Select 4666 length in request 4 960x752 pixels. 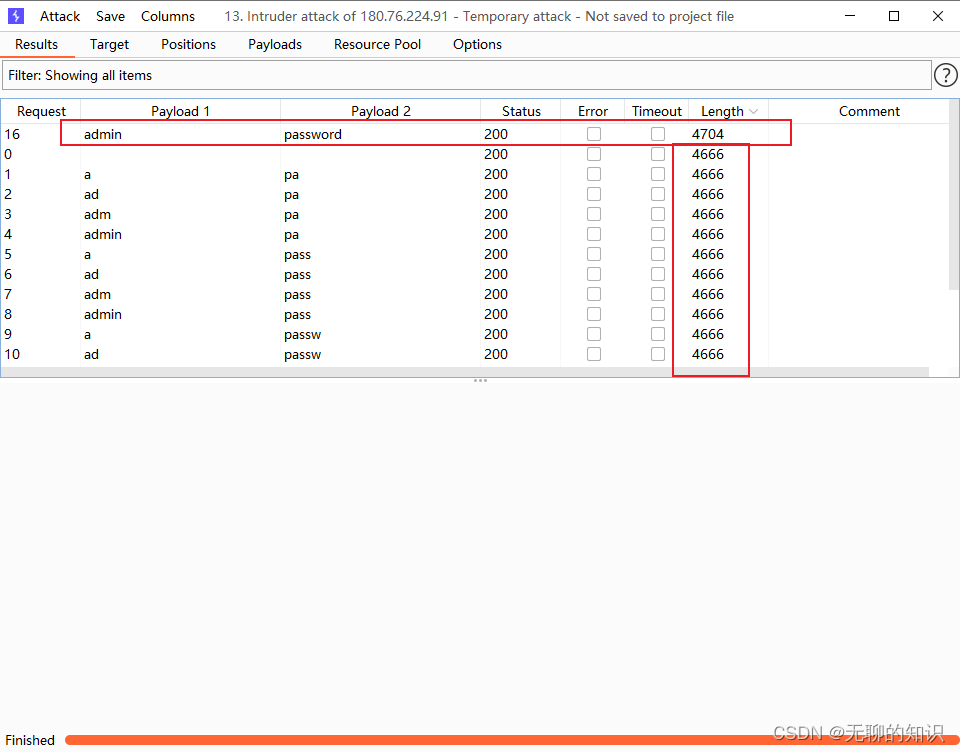pyautogui.click(x=708, y=235)
